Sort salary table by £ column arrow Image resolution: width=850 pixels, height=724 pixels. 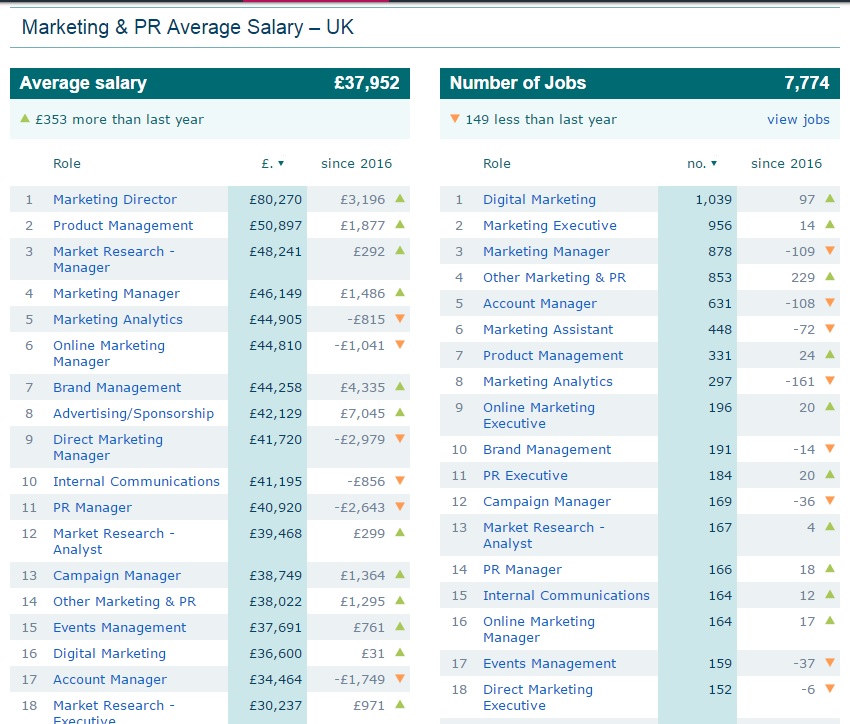281,163
